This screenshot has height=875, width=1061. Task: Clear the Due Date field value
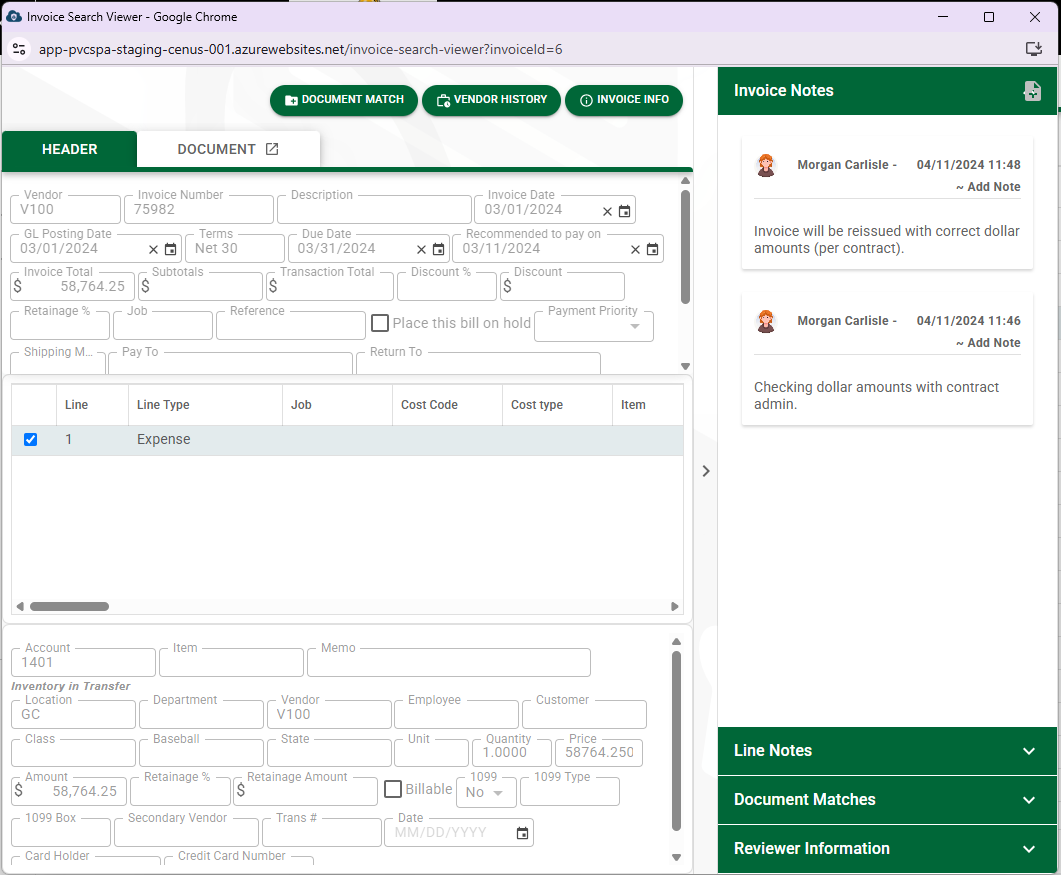point(420,250)
